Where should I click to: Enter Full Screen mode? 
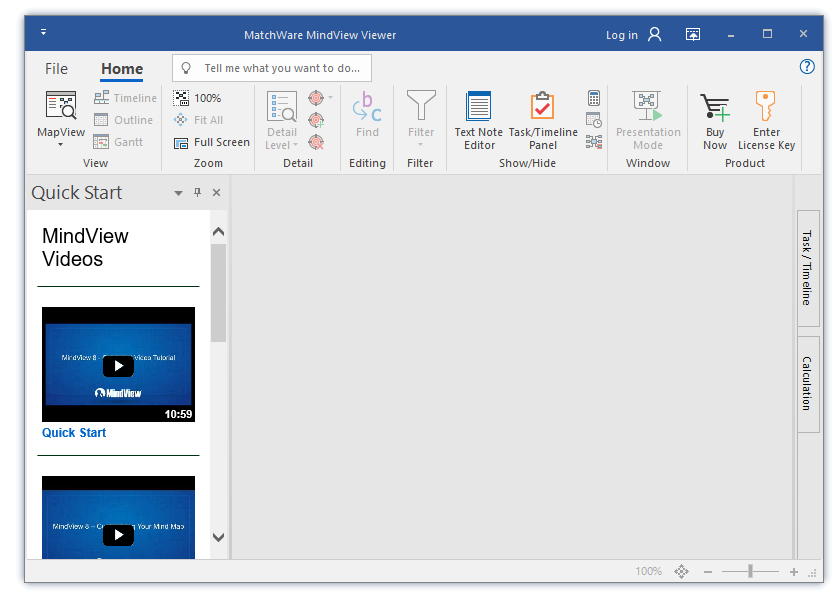coord(211,142)
